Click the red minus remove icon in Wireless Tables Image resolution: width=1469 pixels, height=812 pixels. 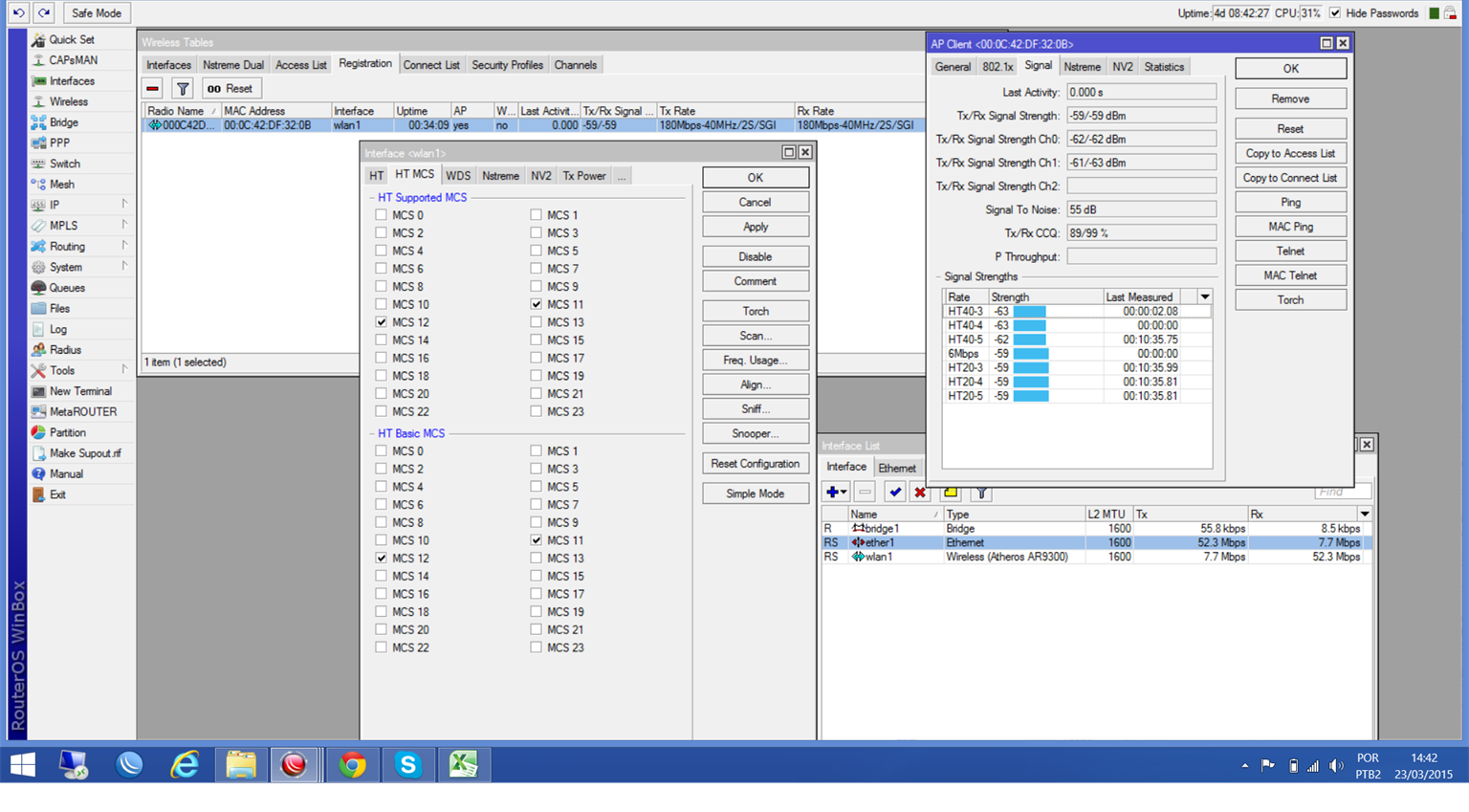153,88
